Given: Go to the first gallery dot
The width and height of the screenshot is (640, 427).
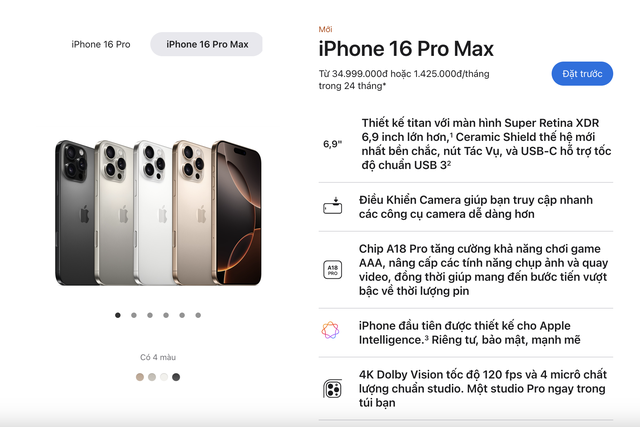Looking at the screenshot, I should 118,315.
